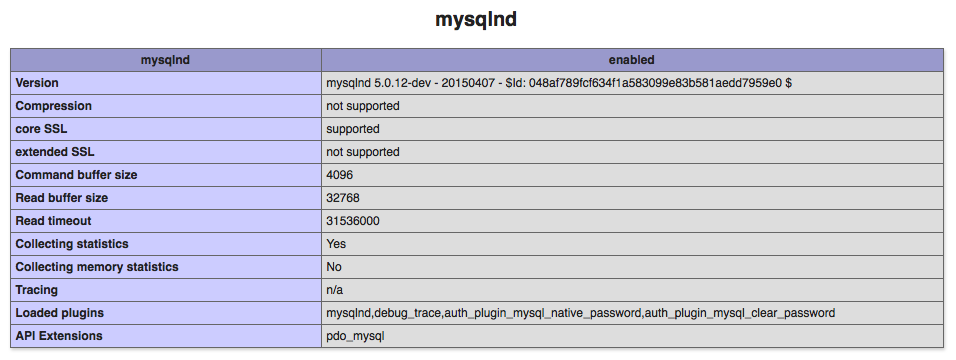Click the mysqlnd 5.0.12-dev version string
The image size is (956, 360).
(559, 83)
